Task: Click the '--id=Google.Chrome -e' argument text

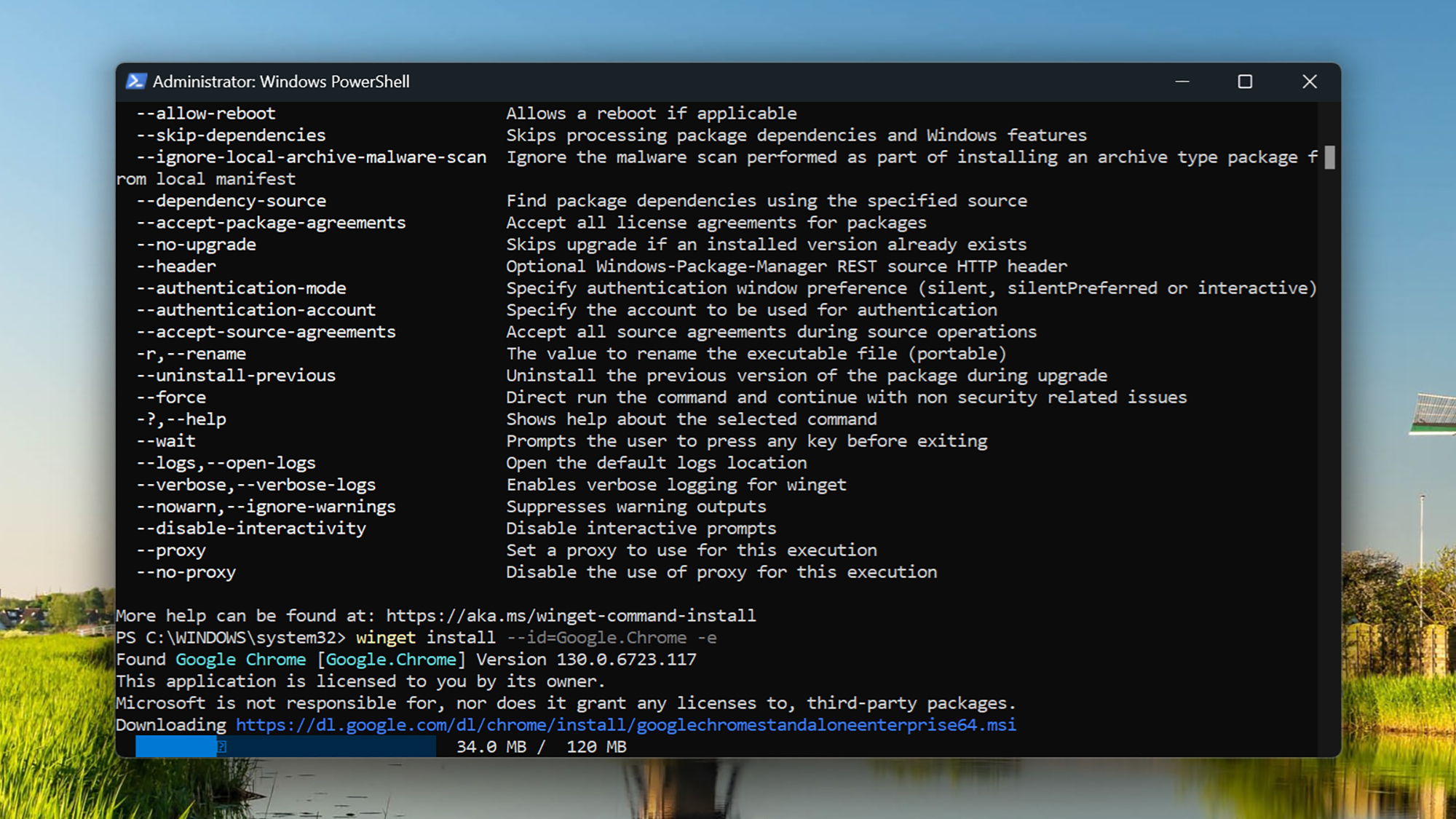Action: pyautogui.click(x=612, y=638)
